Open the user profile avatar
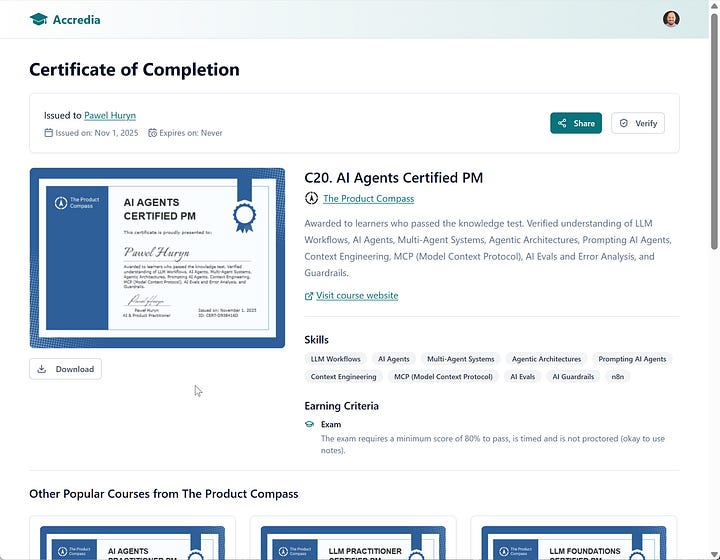This screenshot has width=720, height=560. pos(671,19)
